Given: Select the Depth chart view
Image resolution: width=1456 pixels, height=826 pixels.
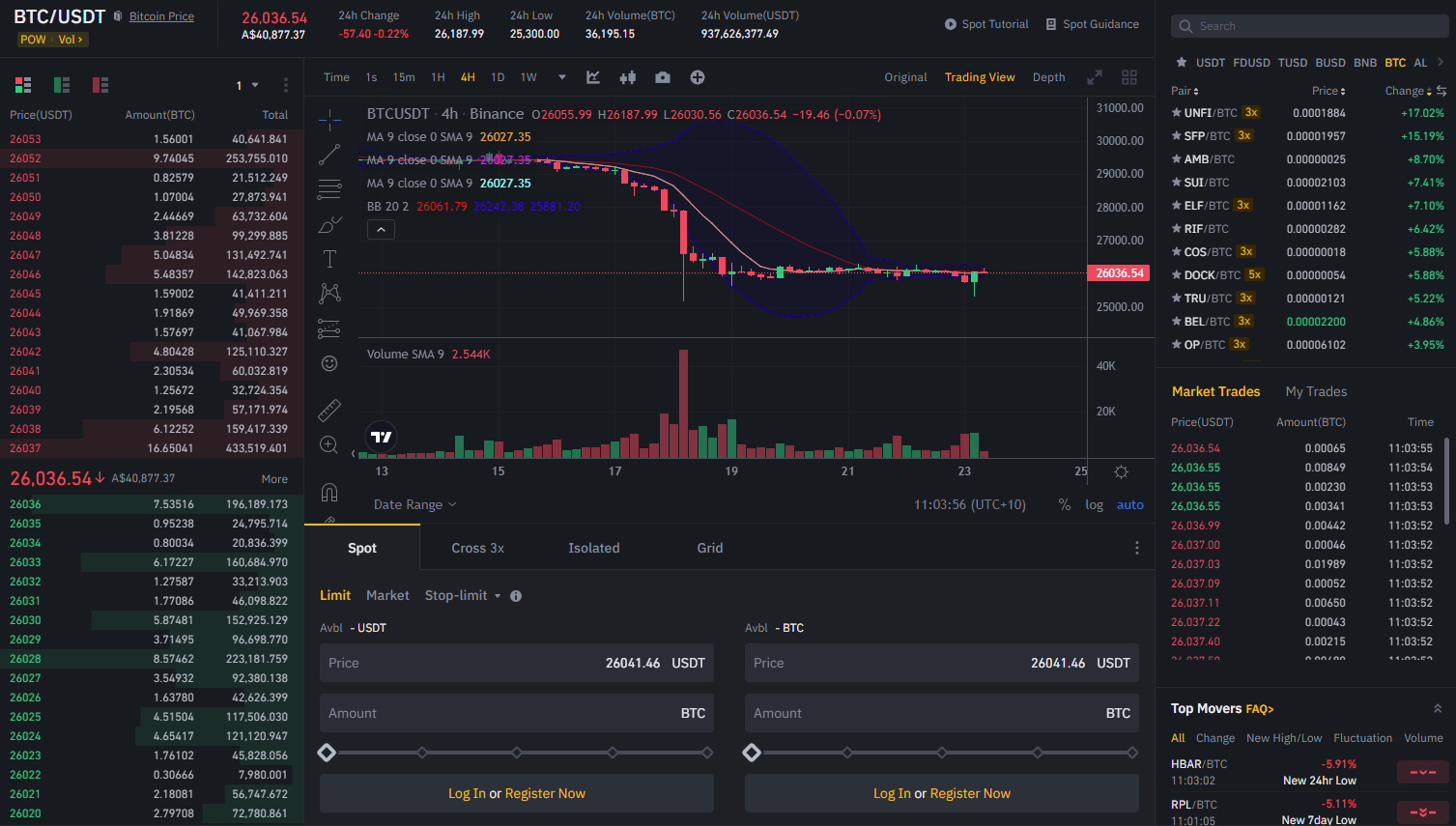Looking at the screenshot, I should click(x=1049, y=77).
